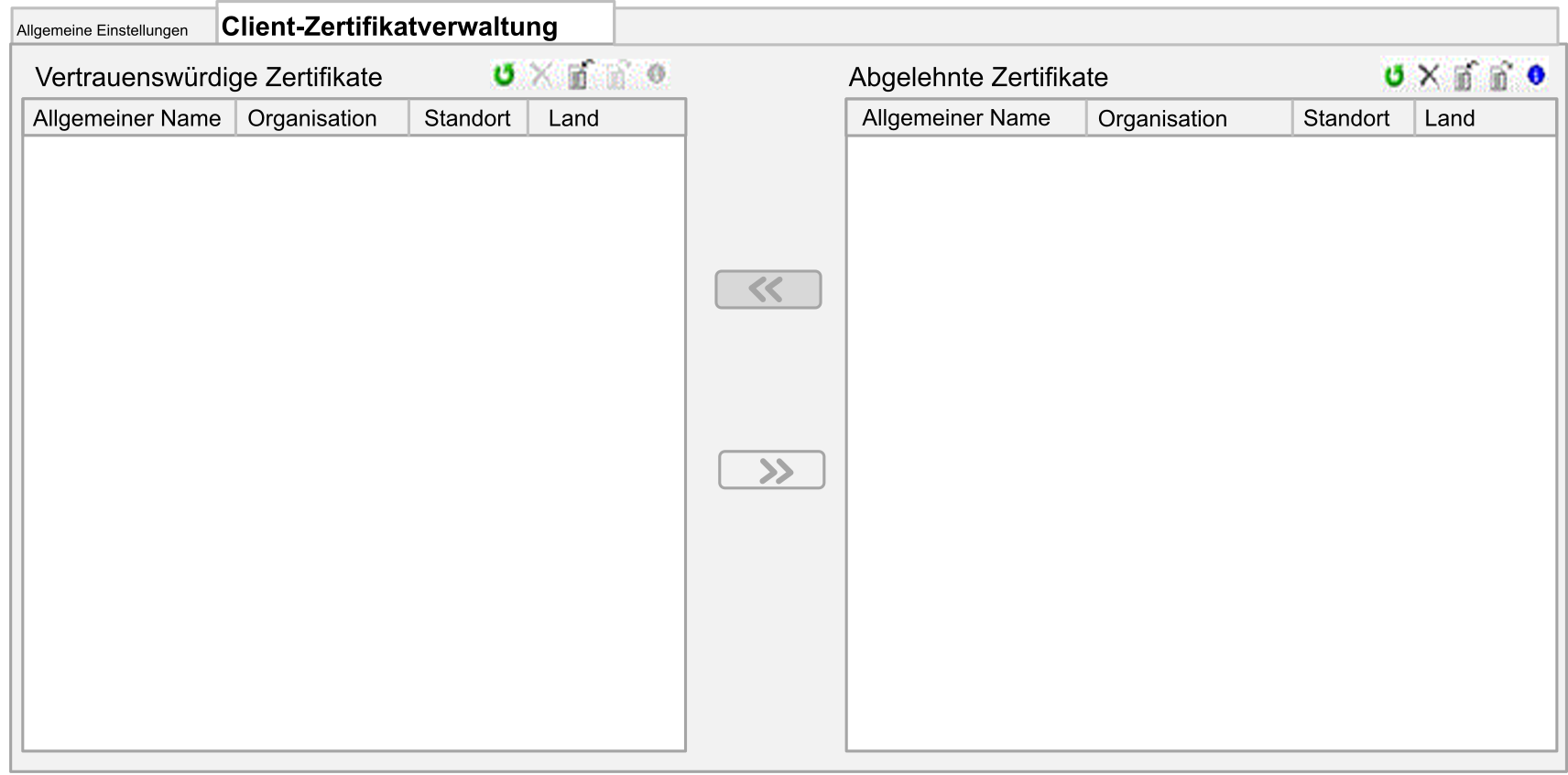The height and width of the screenshot is (775, 1568).
Task: Show info for trusted certificate (grey info icon)
Action: (x=656, y=74)
